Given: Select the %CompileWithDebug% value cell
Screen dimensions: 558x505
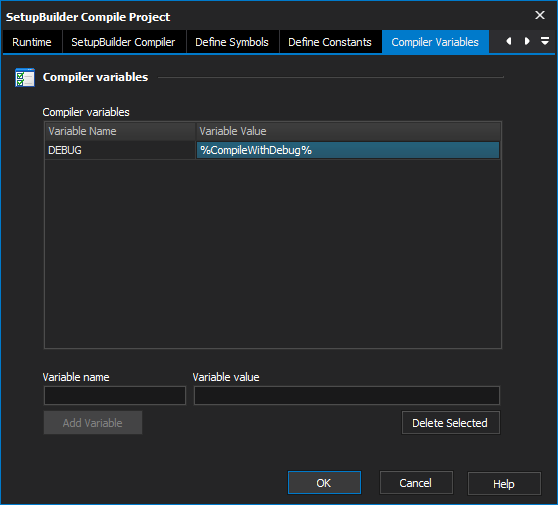Looking at the screenshot, I should [348, 150].
